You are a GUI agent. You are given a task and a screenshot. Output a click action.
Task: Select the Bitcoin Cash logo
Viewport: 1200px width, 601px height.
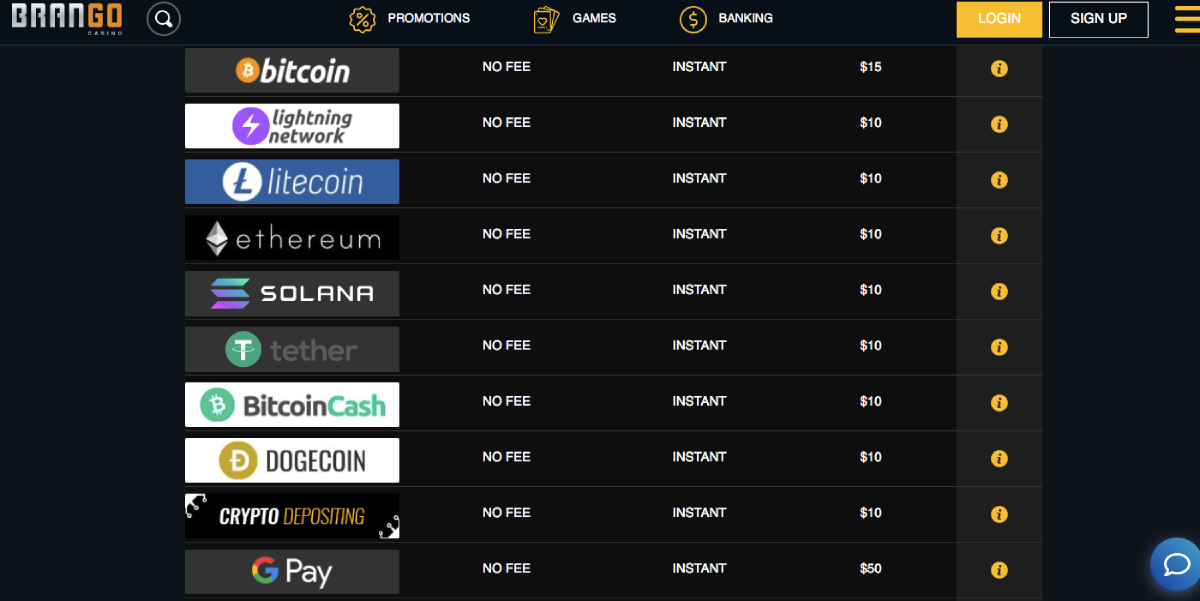click(x=292, y=405)
